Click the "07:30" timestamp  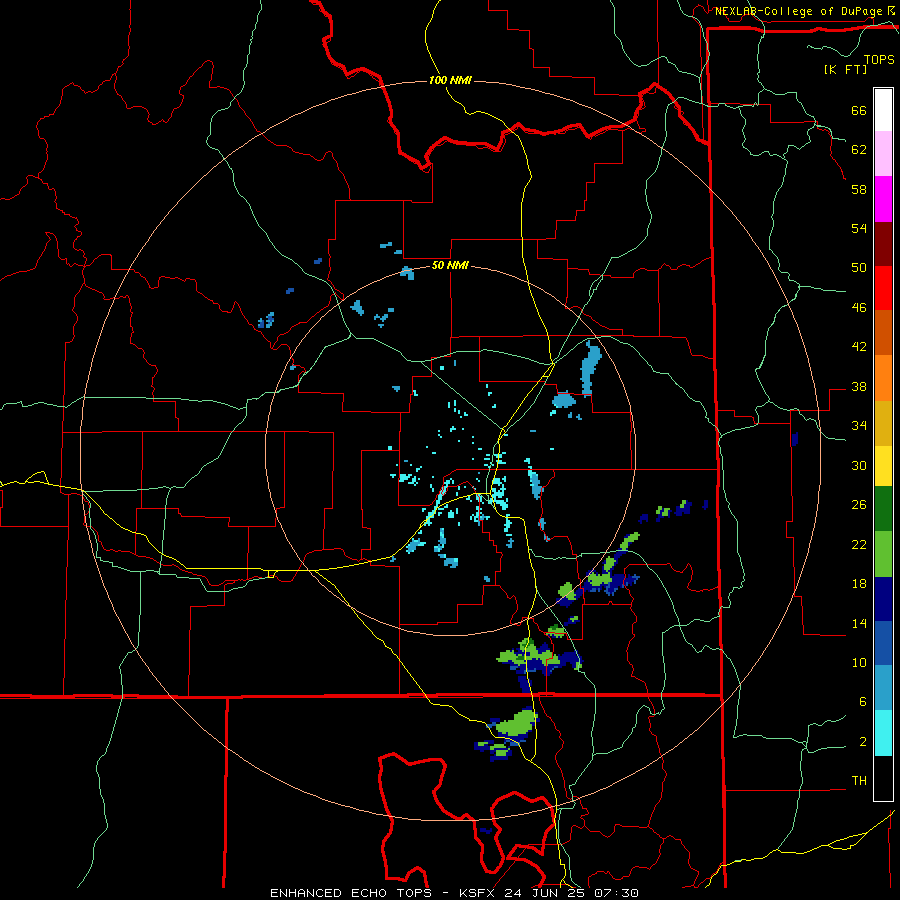tap(618, 893)
